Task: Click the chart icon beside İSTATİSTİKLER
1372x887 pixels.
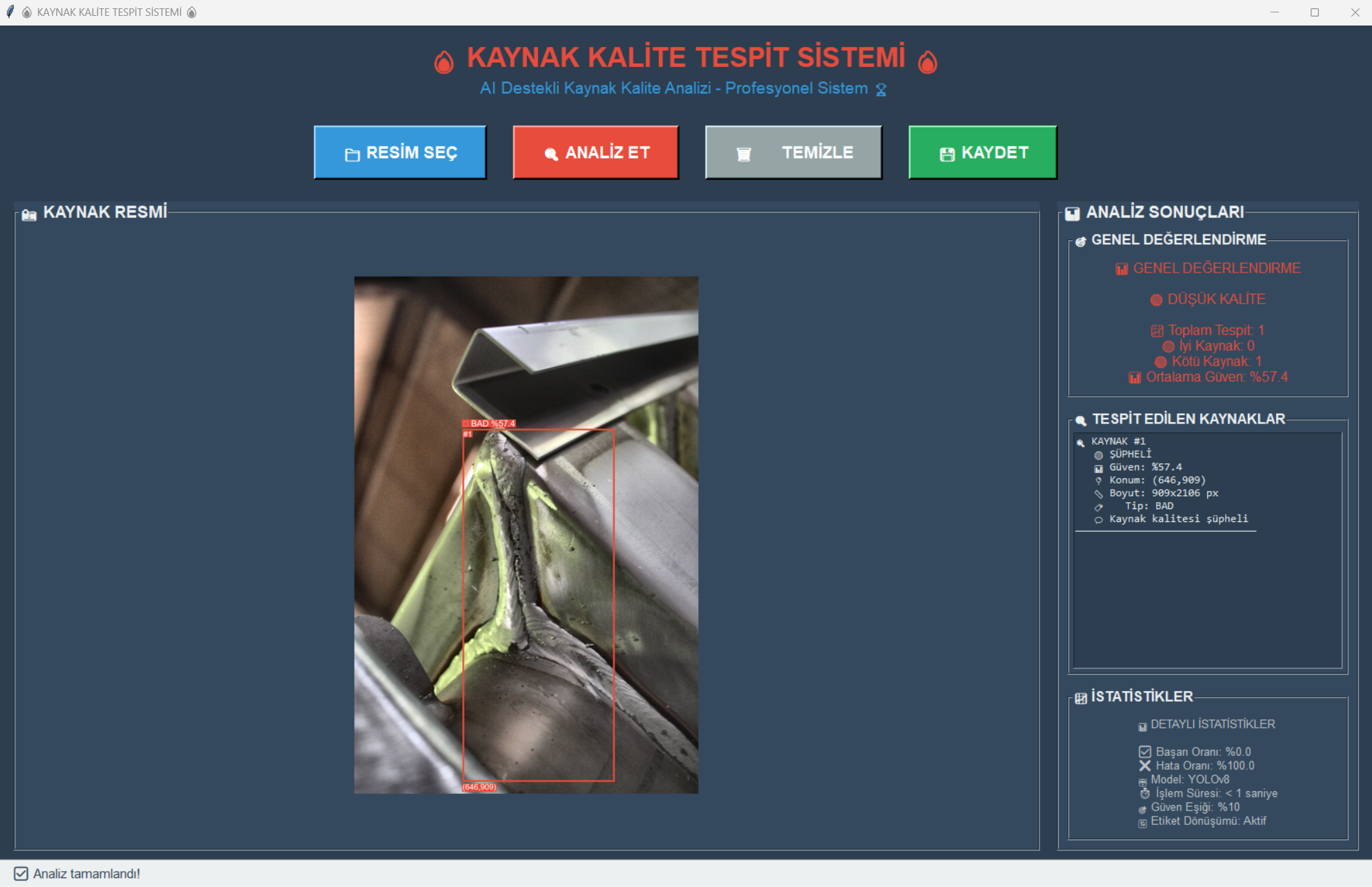Action: coord(1080,698)
